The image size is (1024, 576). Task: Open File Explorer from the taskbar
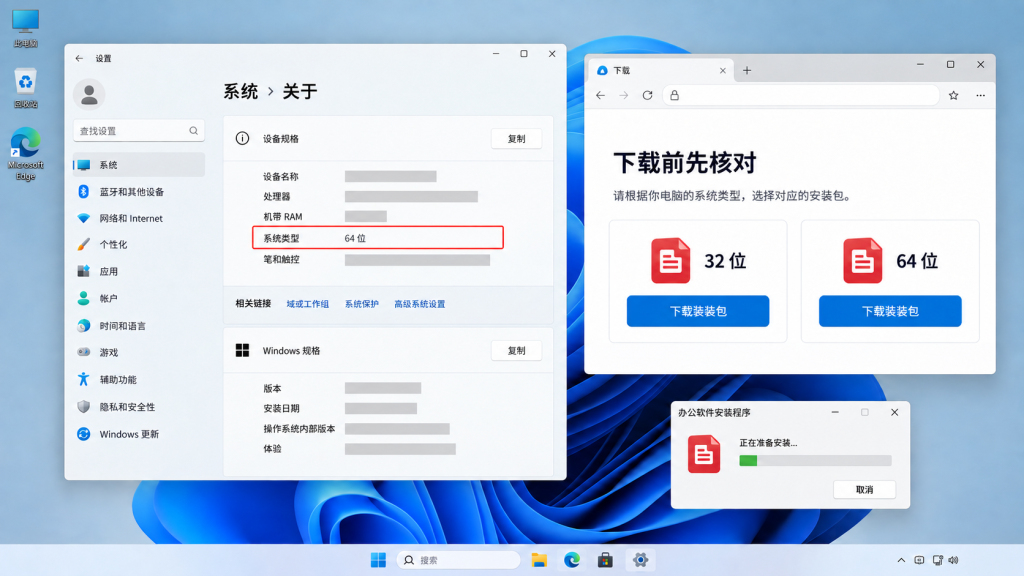coord(539,560)
